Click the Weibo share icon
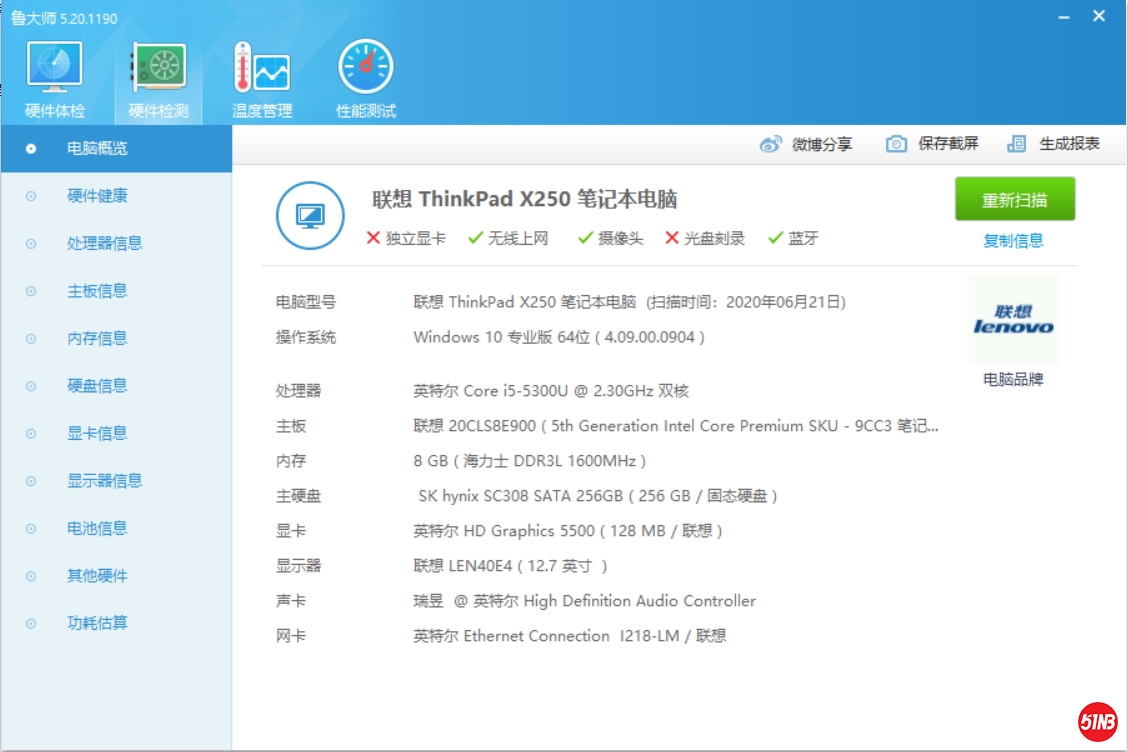 click(770, 144)
